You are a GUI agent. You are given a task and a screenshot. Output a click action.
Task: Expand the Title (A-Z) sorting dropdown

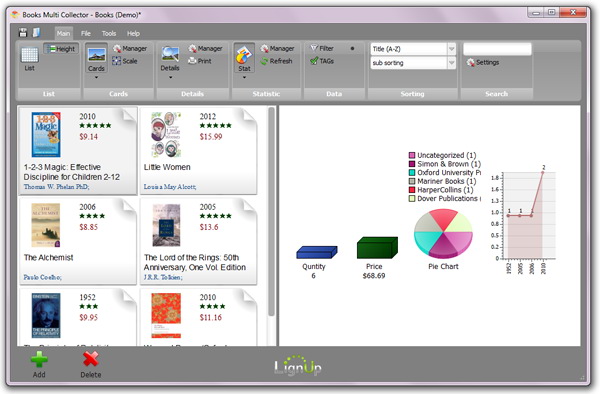pyautogui.click(x=452, y=49)
